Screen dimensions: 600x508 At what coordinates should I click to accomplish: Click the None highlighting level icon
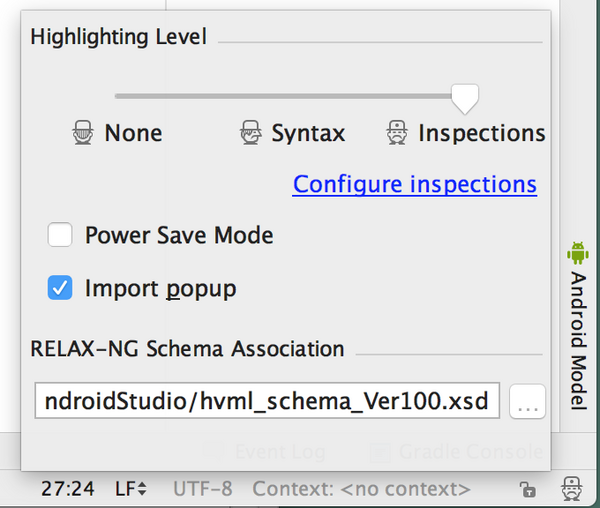pyautogui.click(x=83, y=133)
